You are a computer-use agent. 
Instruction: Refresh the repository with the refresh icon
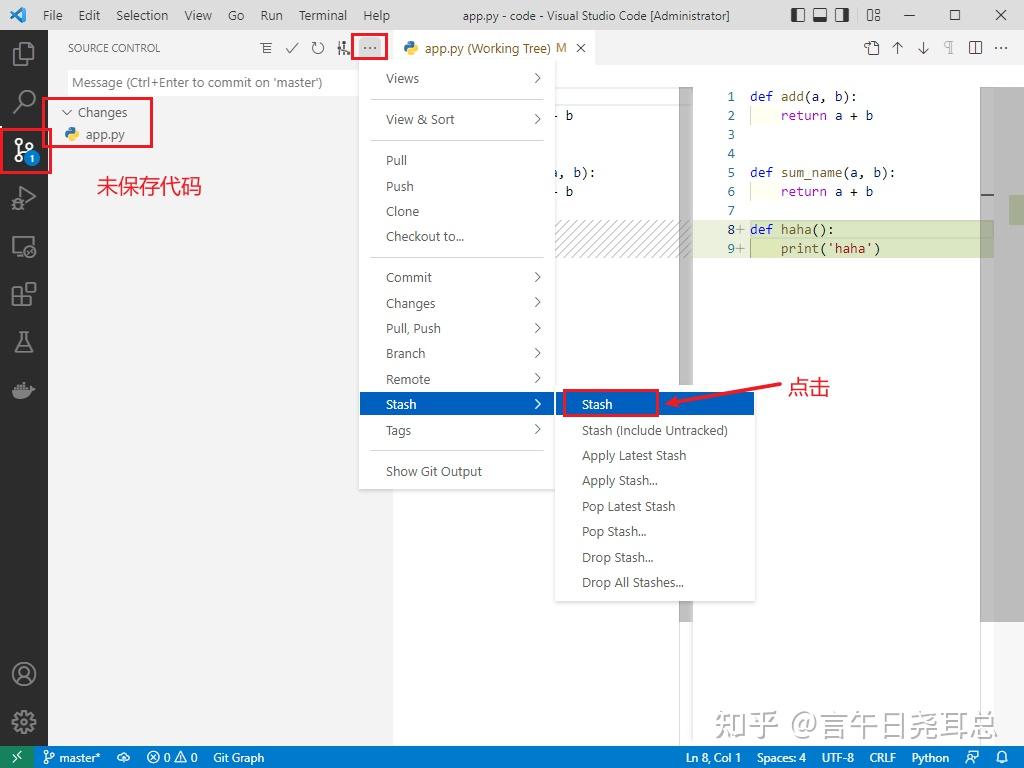(x=317, y=47)
